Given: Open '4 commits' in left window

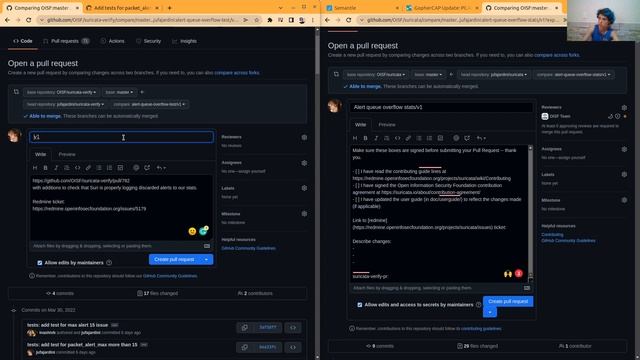Looking at the screenshot, I should [60, 293].
